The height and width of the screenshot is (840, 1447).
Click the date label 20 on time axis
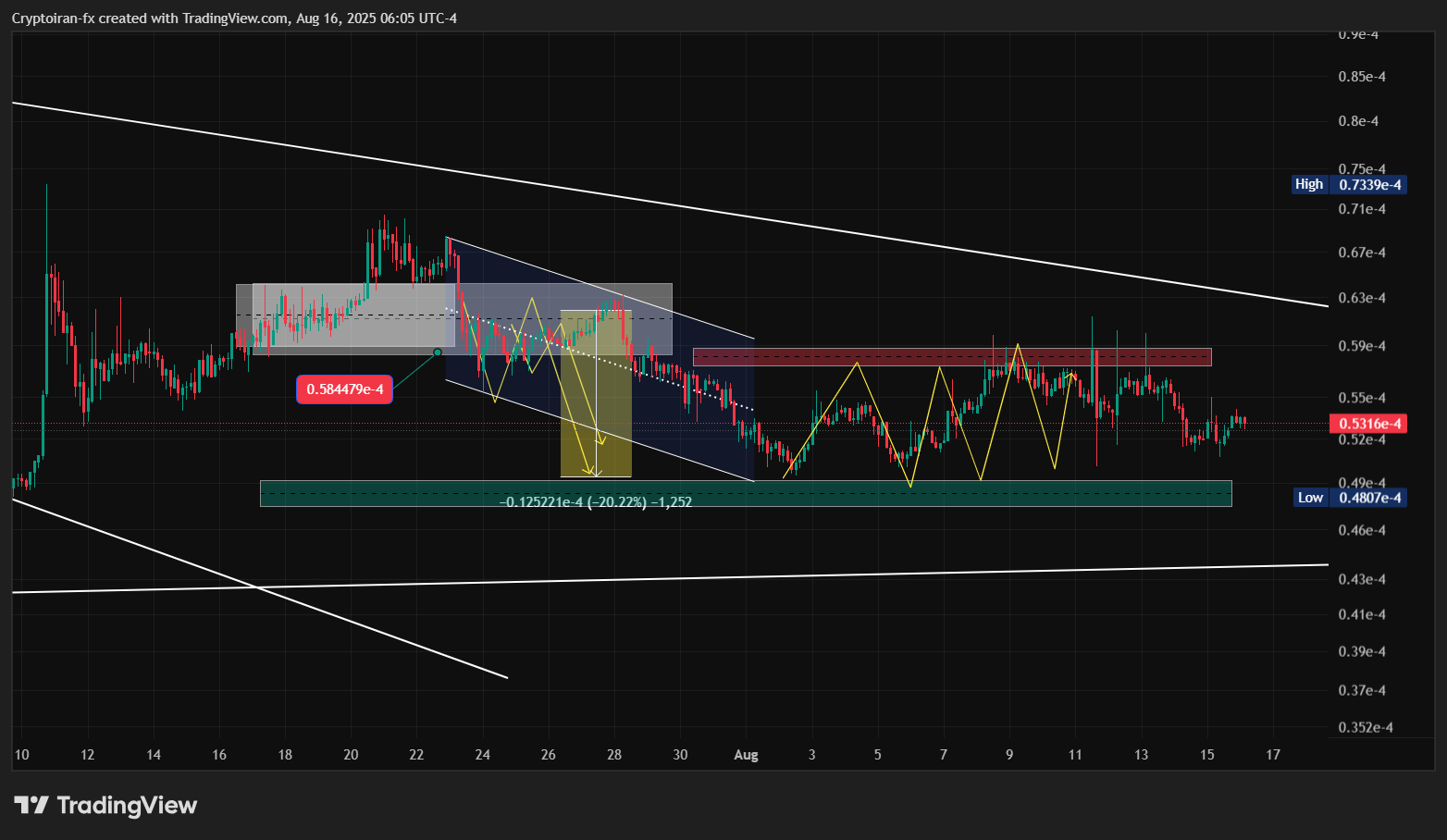351,755
